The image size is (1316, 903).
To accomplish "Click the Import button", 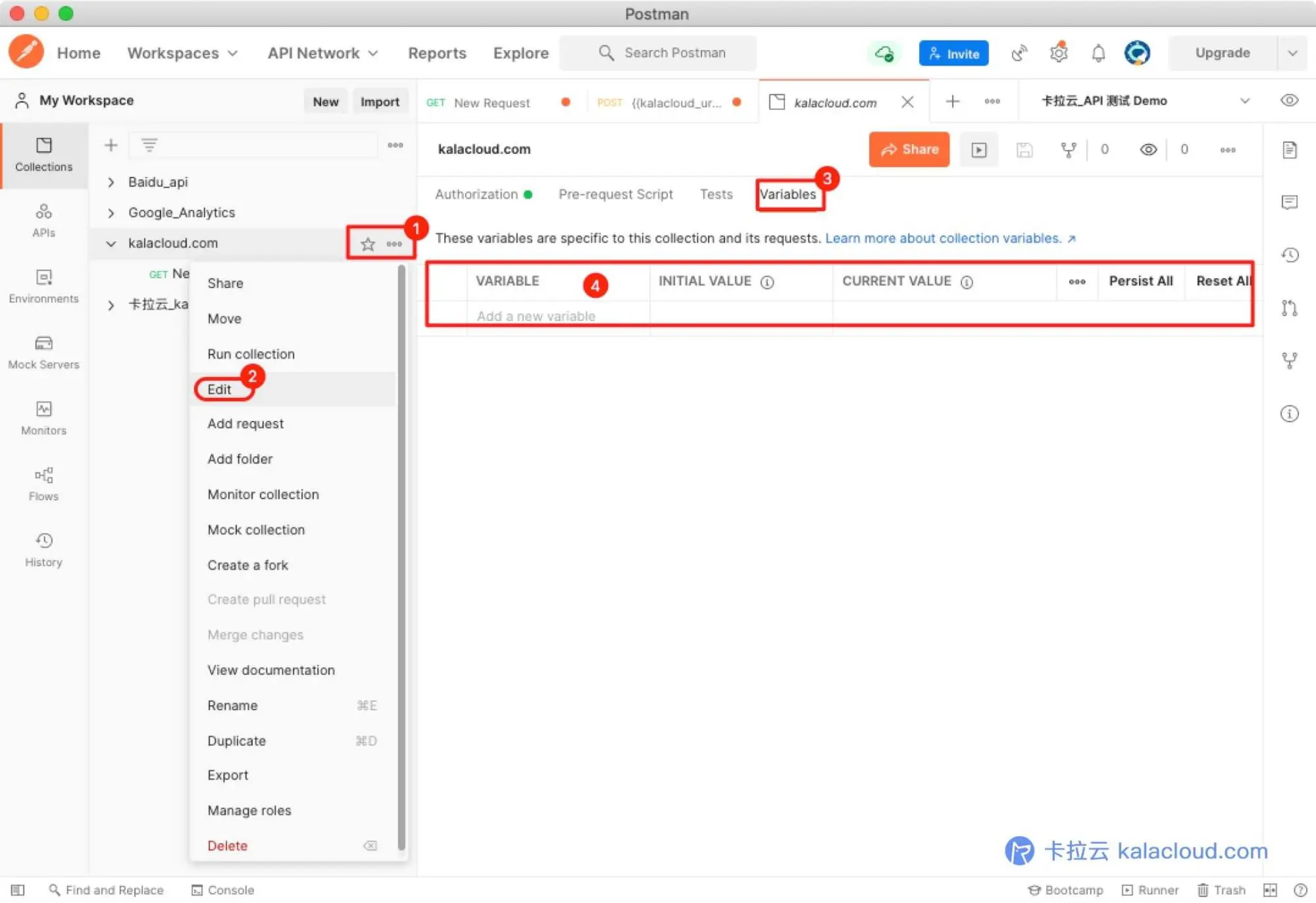I will pyautogui.click(x=380, y=101).
